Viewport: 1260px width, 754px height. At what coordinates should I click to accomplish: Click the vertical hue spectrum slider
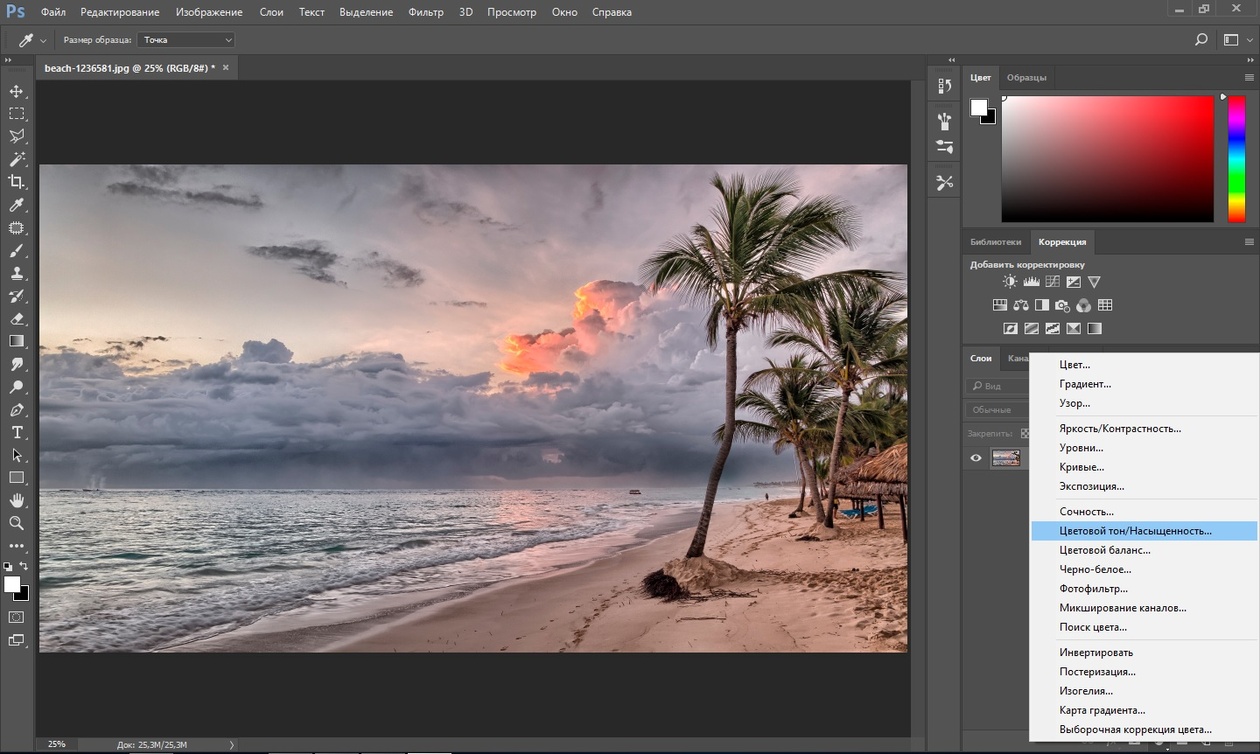(x=1235, y=158)
